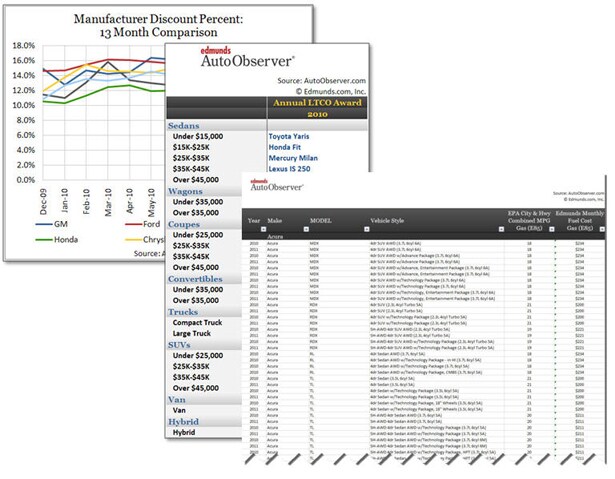Select Over $45,000 under SUVs
The height and width of the screenshot is (479, 615).
click(x=196, y=388)
